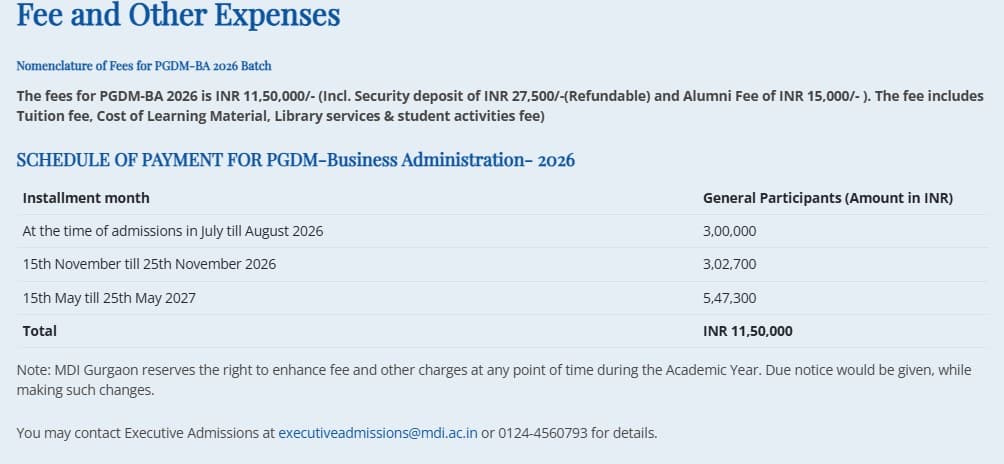Click the "15th November till 25th November 2026" row
1004x464 pixels.
point(149,264)
